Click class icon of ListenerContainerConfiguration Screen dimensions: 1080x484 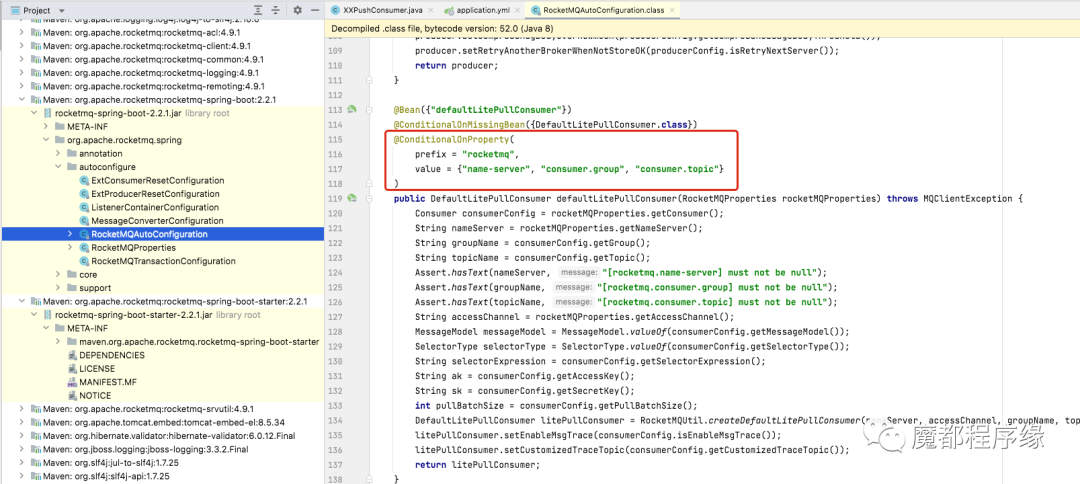[x=85, y=207]
